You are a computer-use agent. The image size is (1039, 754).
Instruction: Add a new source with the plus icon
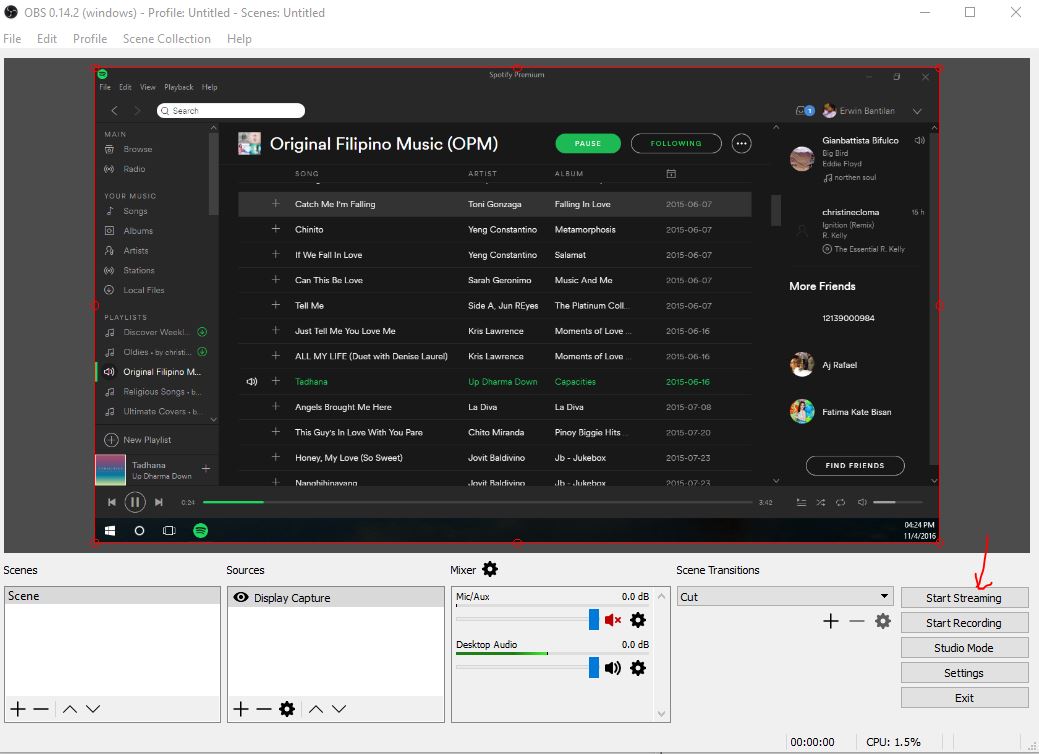(241, 709)
